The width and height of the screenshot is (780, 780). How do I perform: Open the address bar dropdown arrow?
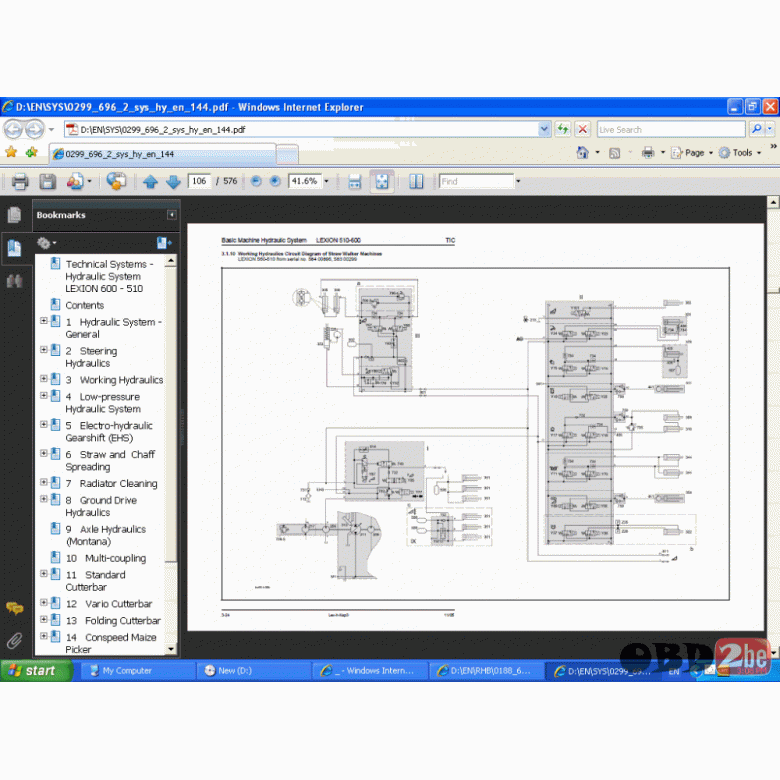click(544, 129)
